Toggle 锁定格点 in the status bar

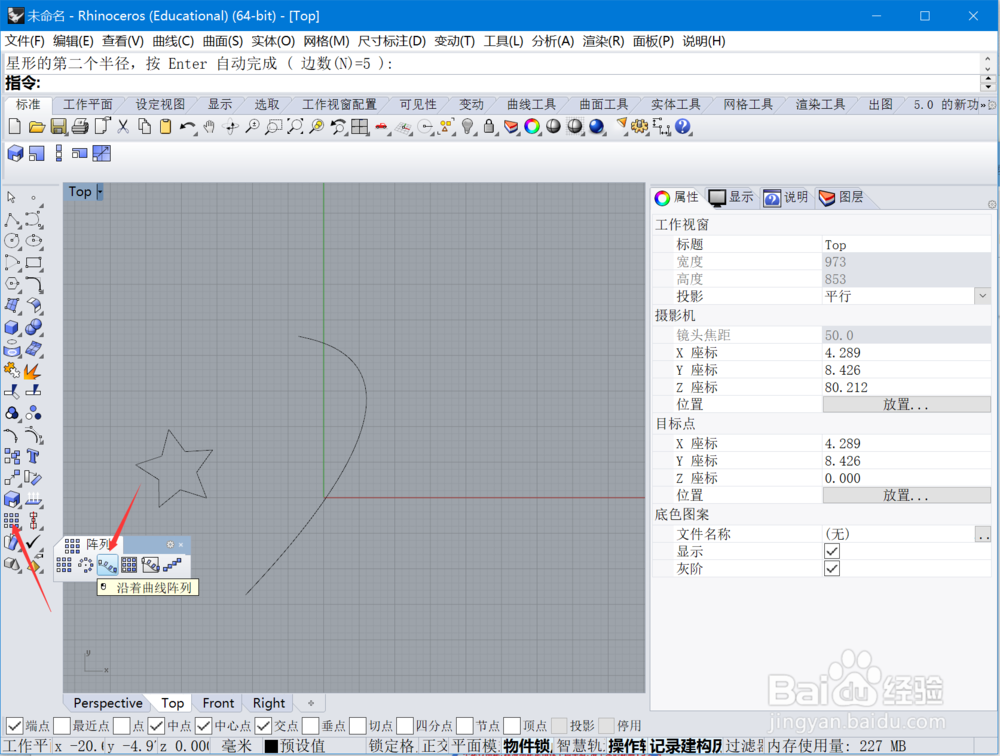pyautogui.click(x=392, y=746)
